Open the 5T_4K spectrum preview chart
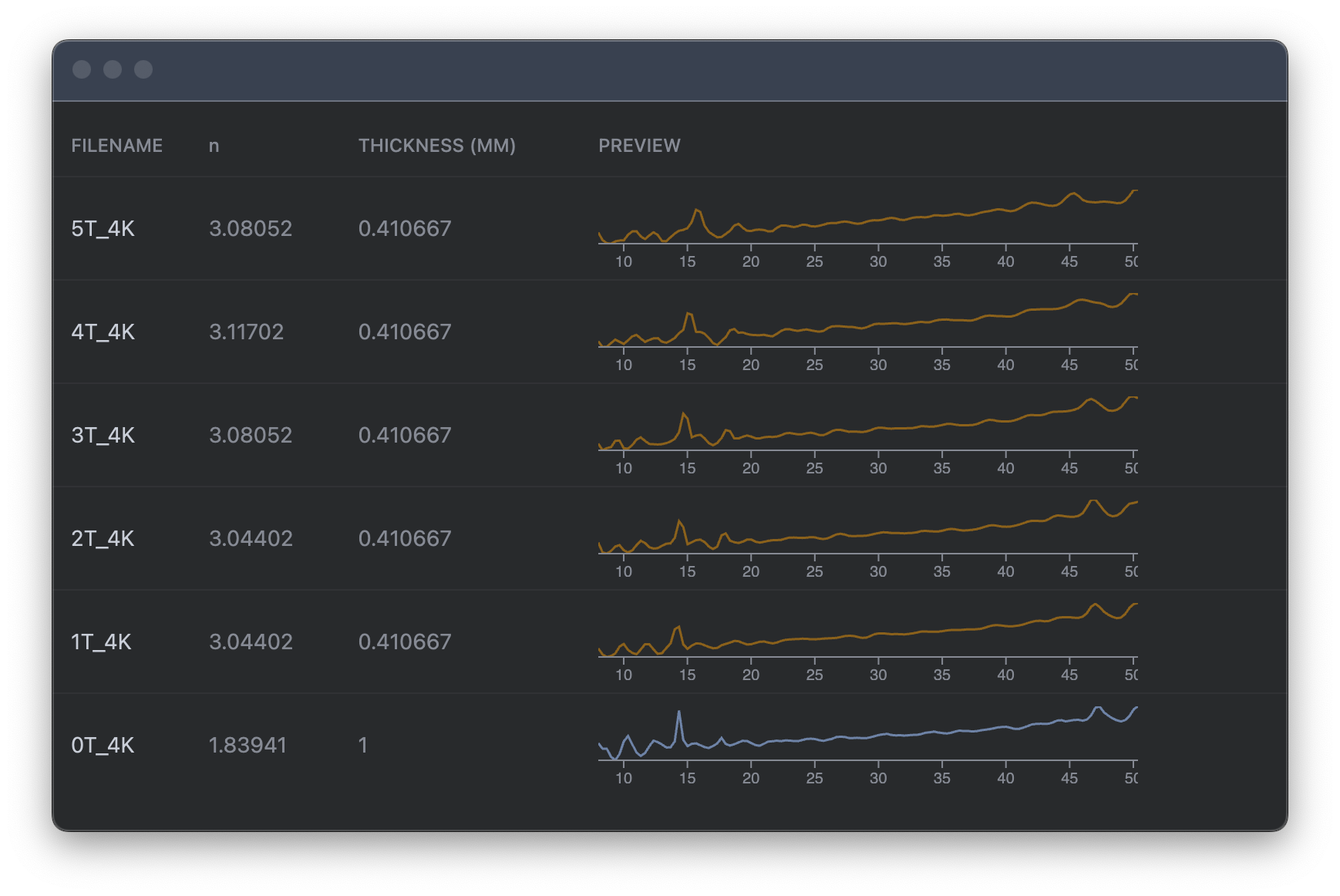Screen dimensions: 1340x896 (868, 228)
